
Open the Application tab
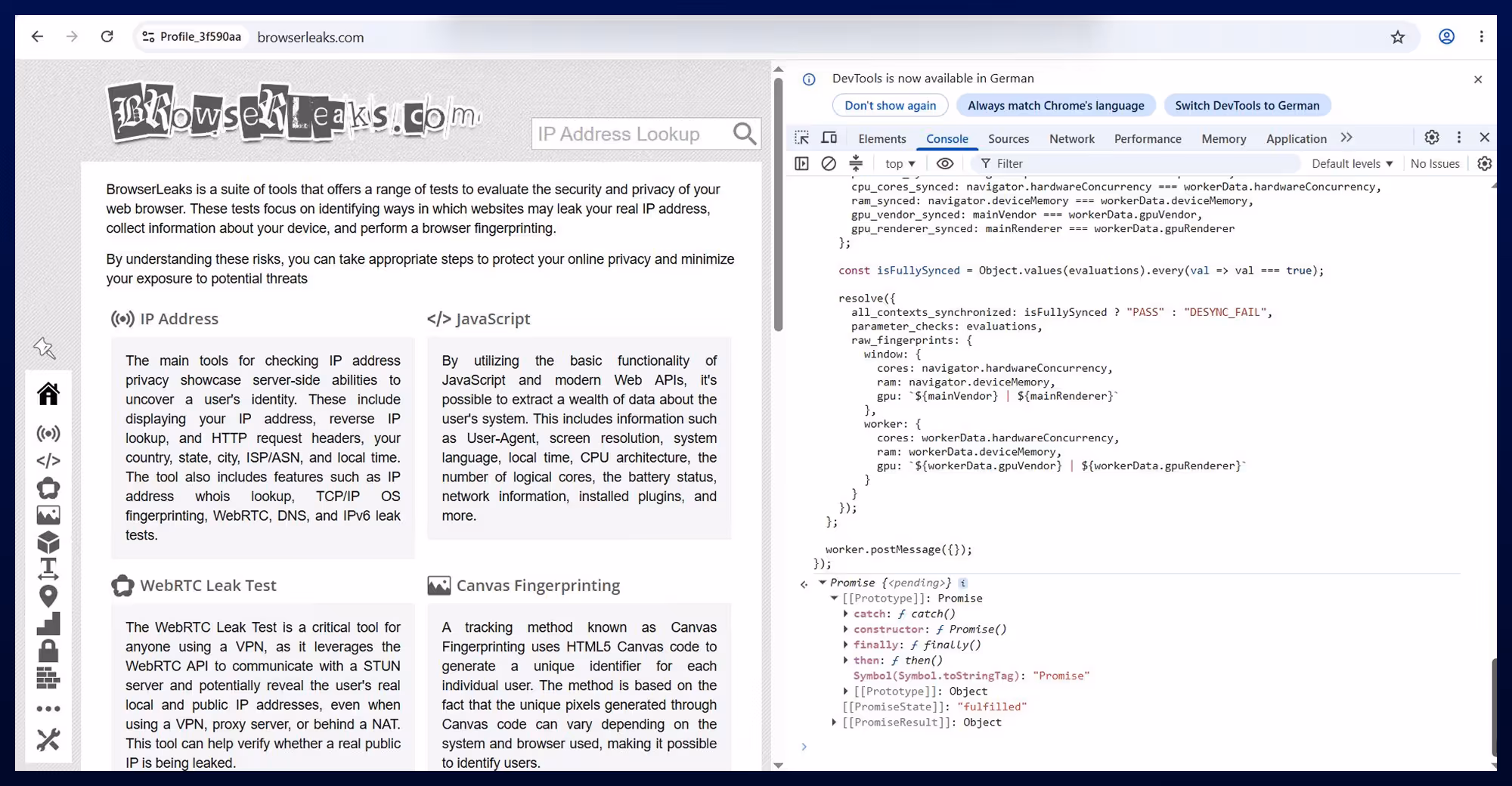(x=1297, y=138)
